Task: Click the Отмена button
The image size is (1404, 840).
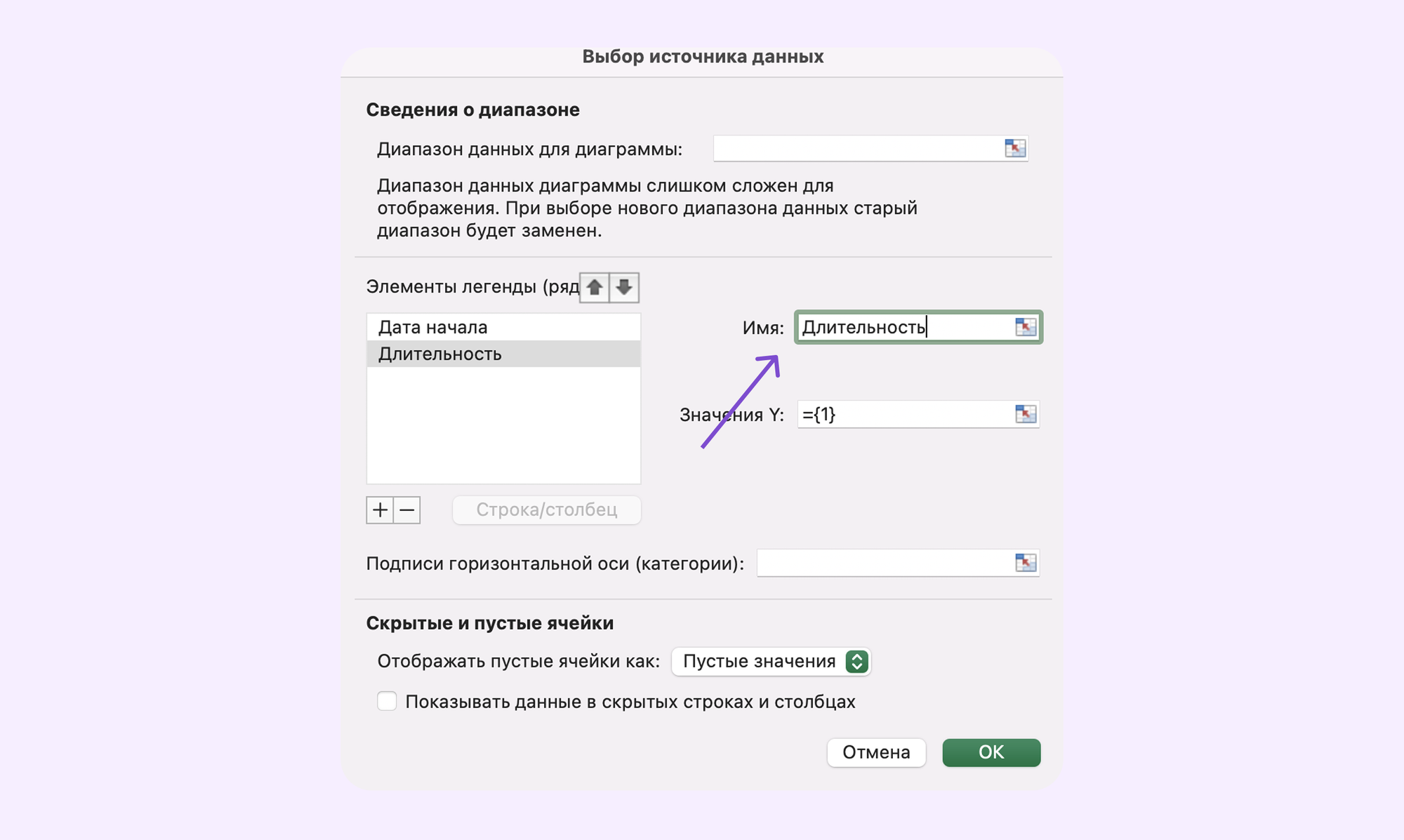Action: pyautogui.click(x=876, y=752)
